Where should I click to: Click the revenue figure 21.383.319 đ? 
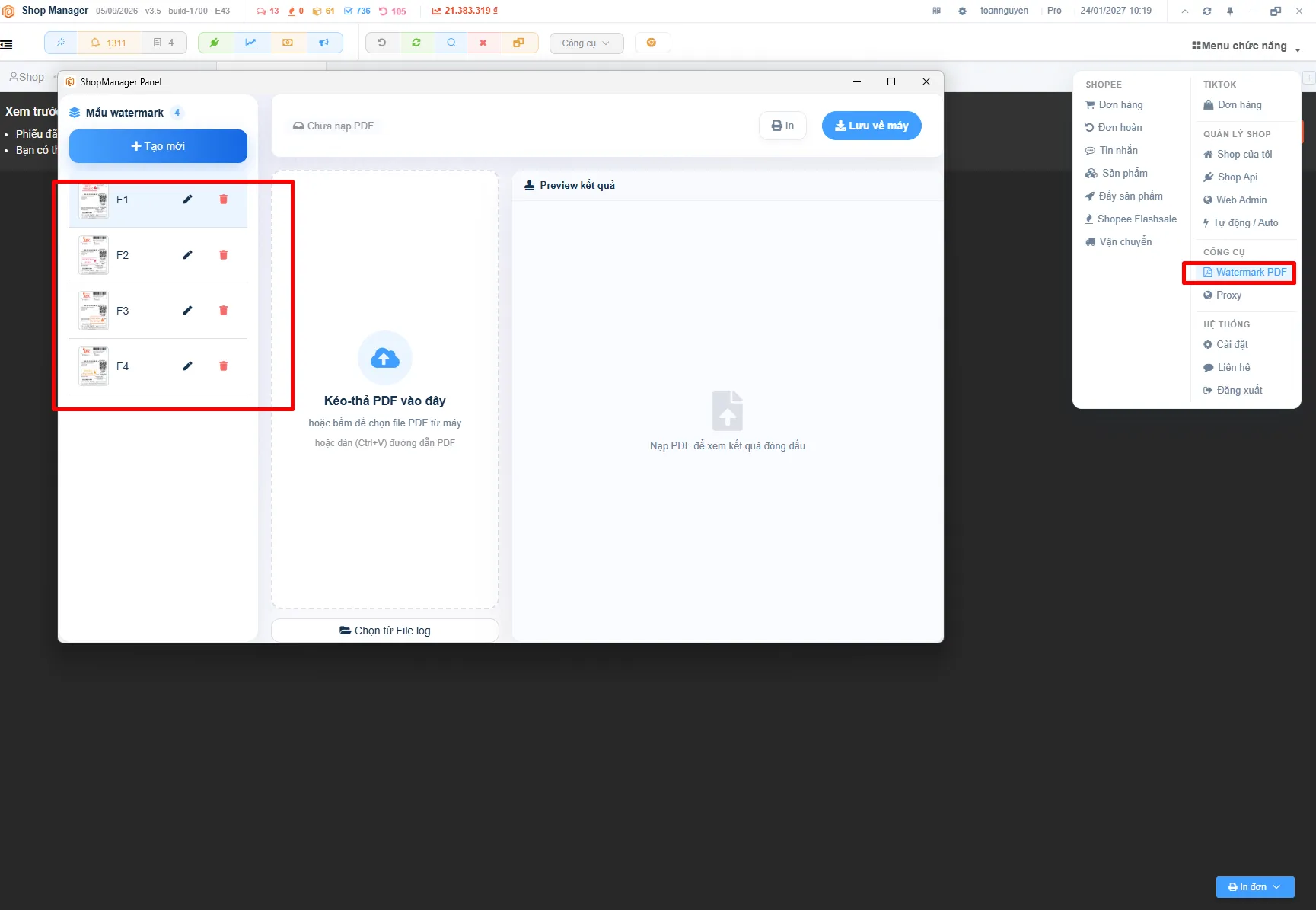465,11
